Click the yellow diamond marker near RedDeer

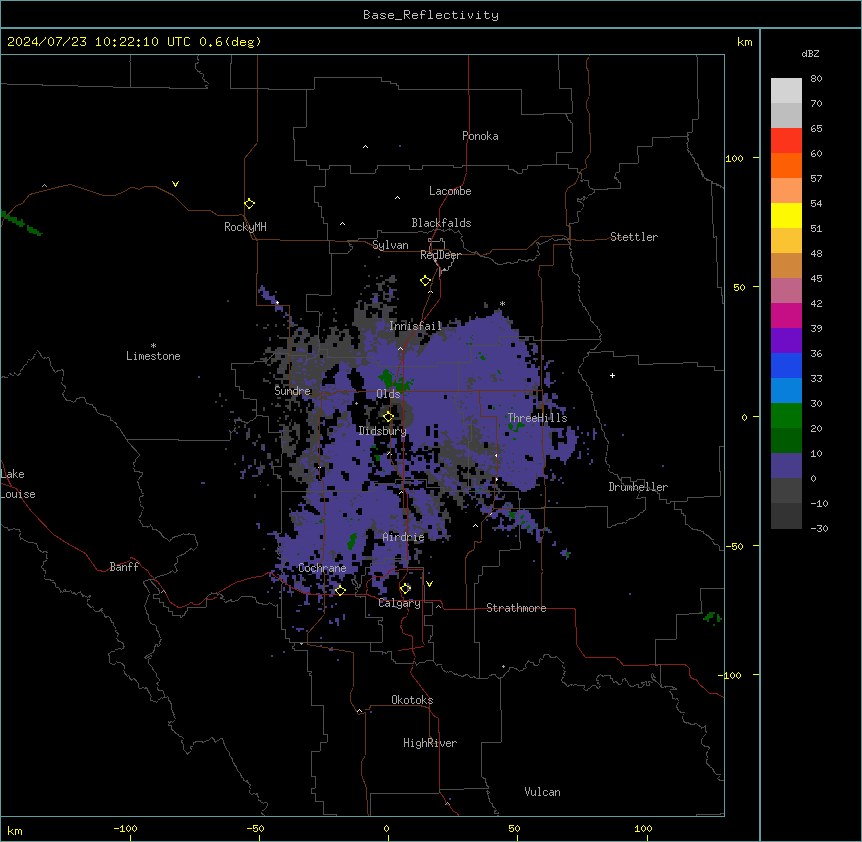click(x=425, y=281)
